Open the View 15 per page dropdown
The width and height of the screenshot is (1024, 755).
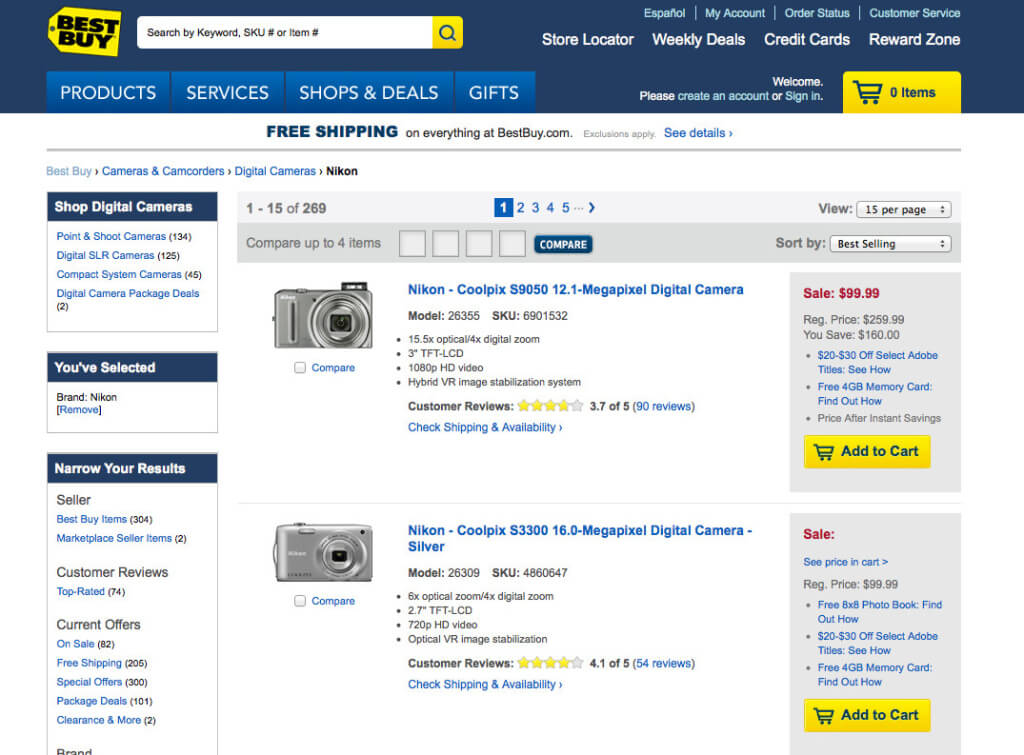(904, 210)
